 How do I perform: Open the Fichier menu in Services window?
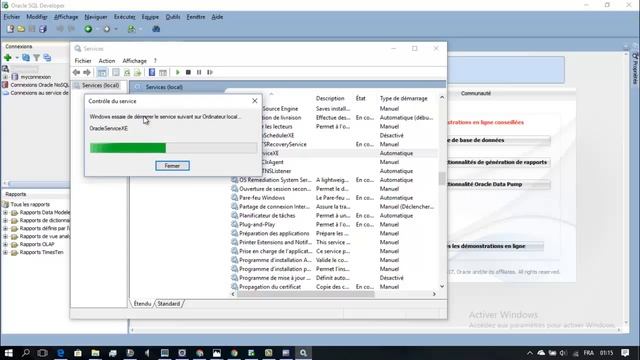(x=83, y=61)
